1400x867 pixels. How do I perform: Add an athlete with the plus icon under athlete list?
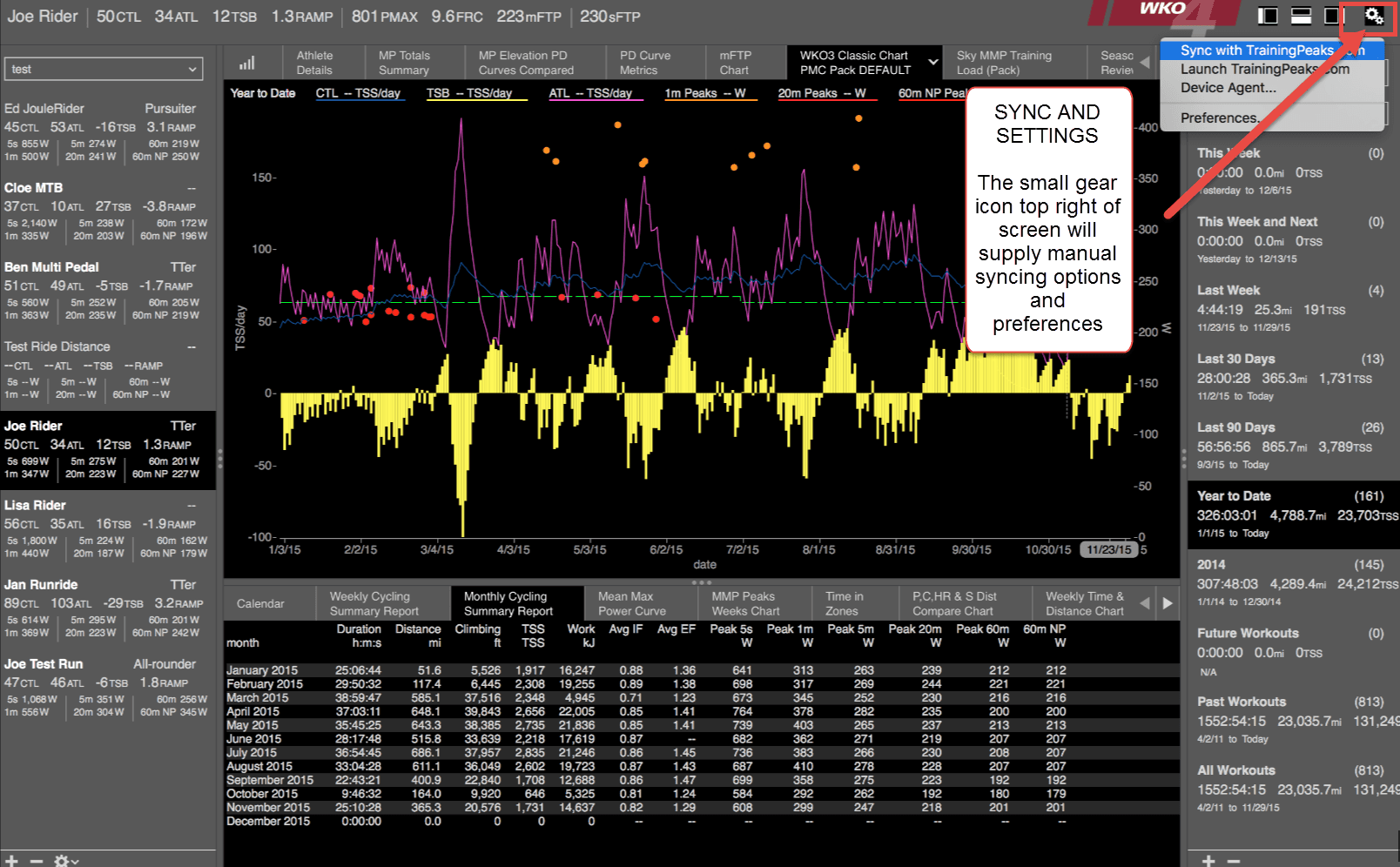12,860
